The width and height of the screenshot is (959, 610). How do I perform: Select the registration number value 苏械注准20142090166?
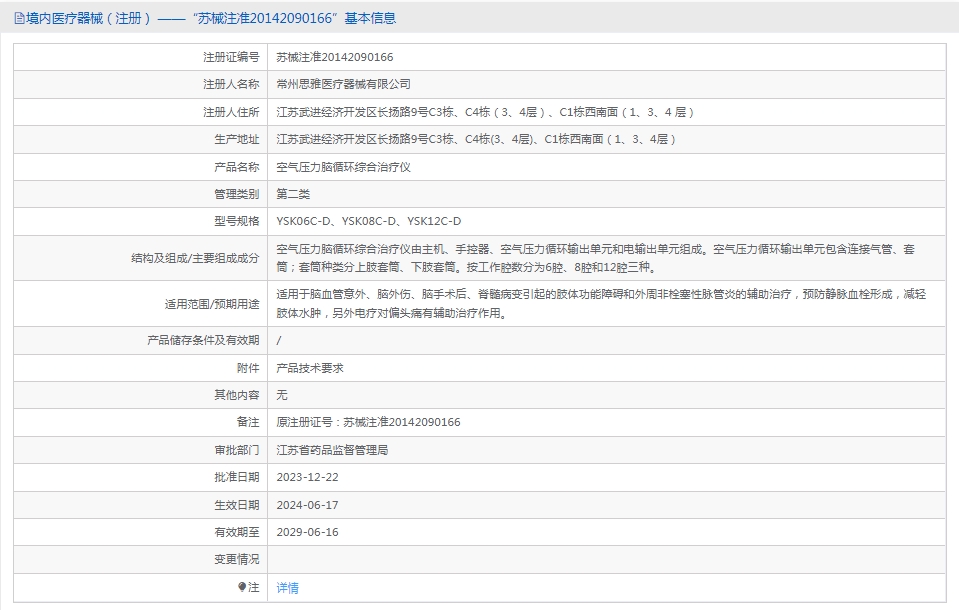click(x=335, y=57)
